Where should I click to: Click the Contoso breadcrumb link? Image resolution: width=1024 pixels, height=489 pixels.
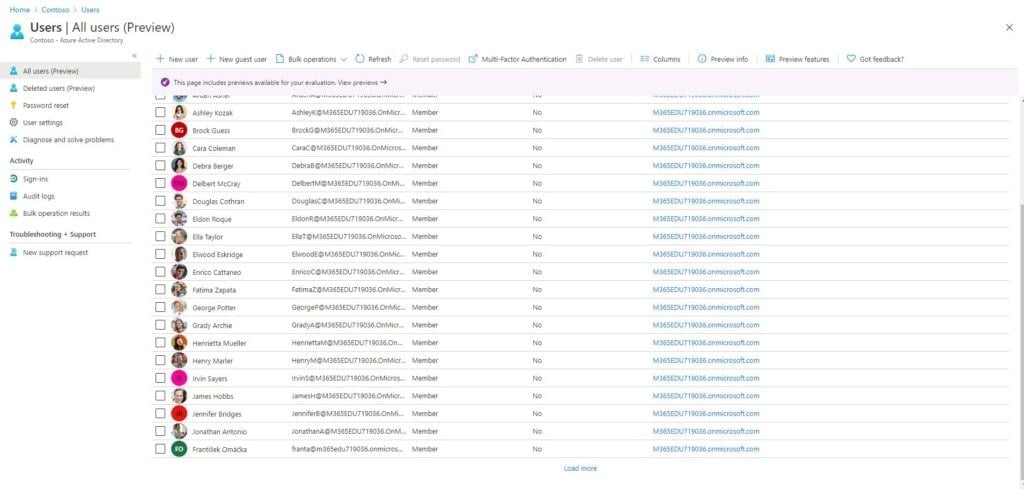click(x=56, y=10)
